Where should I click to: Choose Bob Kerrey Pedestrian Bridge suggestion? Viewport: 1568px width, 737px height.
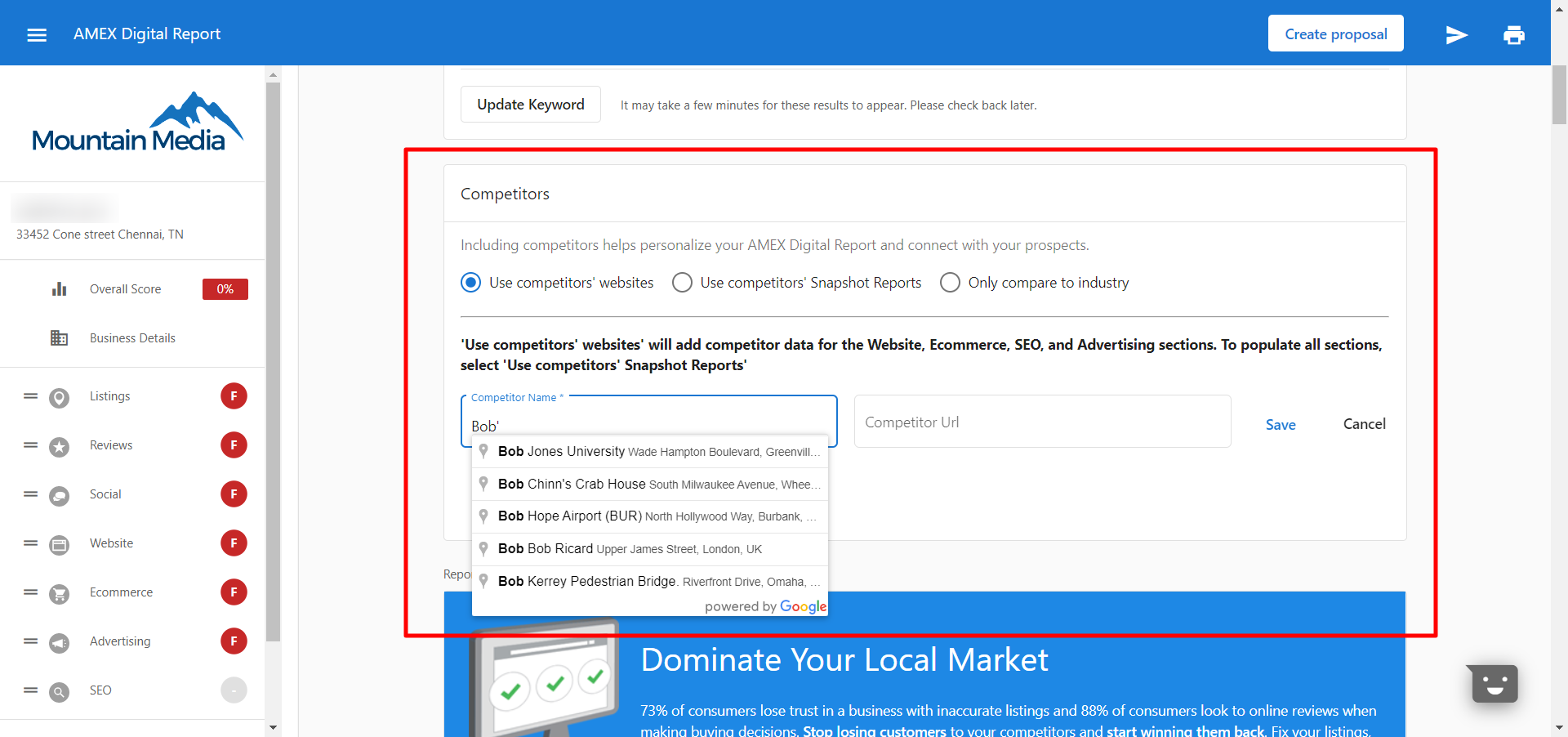pyautogui.click(x=650, y=582)
